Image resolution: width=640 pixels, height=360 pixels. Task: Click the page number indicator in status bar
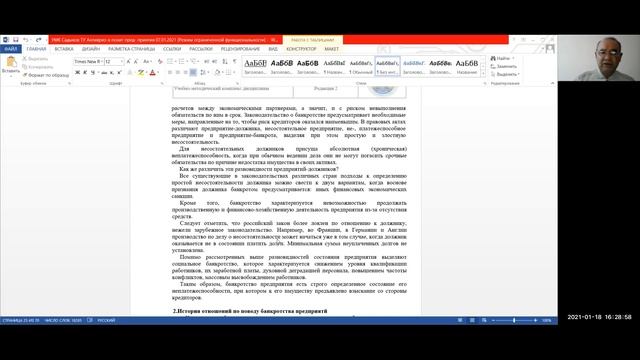pos(21,321)
